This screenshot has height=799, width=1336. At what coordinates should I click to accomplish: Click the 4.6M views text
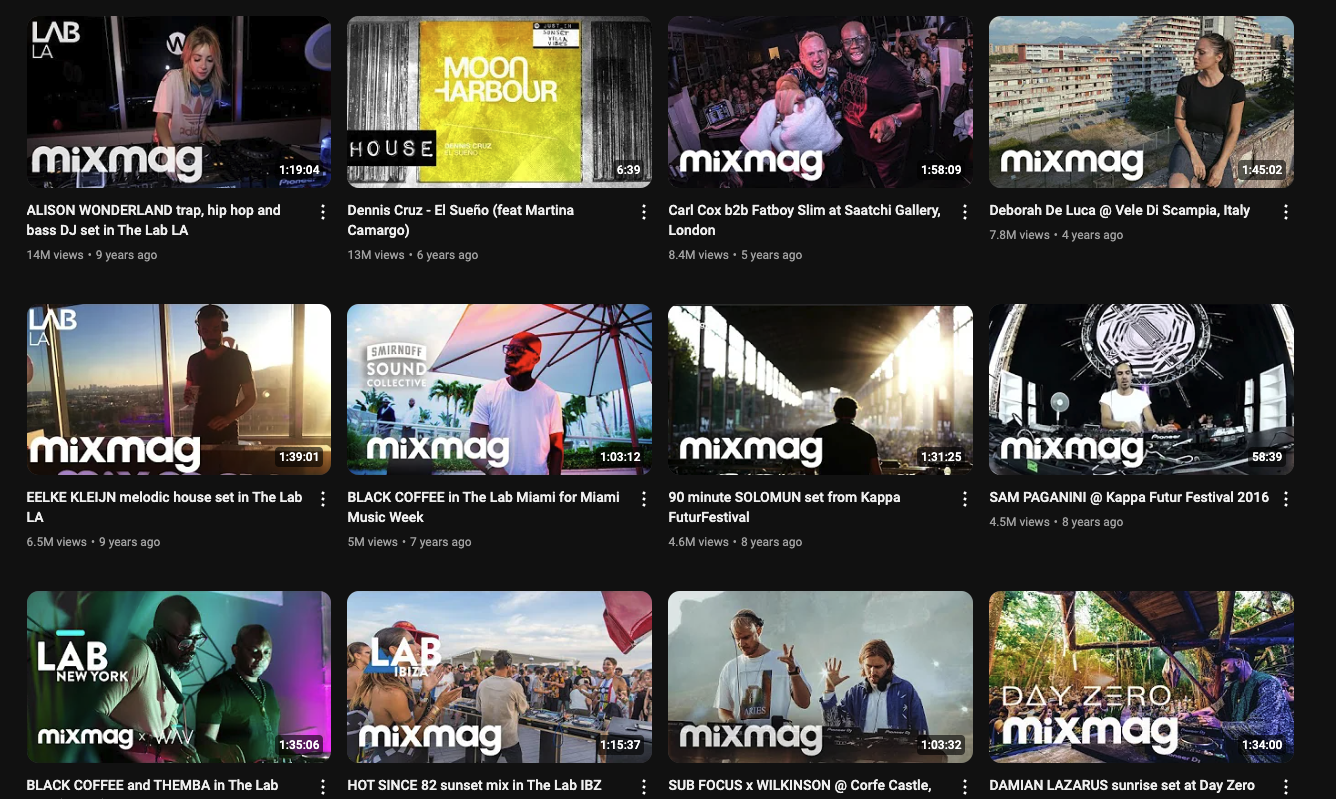[699, 542]
